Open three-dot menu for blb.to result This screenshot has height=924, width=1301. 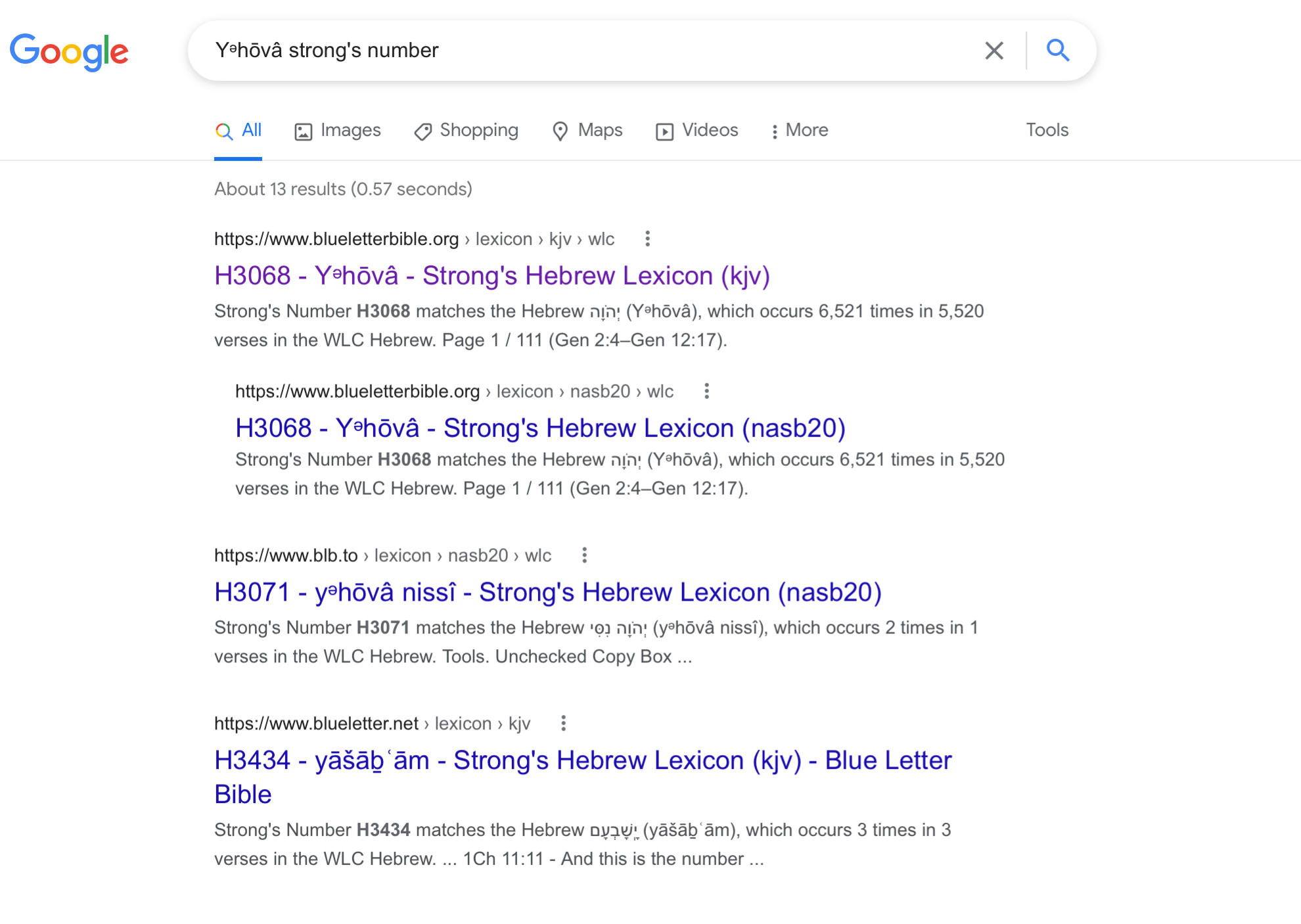click(x=584, y=555)
